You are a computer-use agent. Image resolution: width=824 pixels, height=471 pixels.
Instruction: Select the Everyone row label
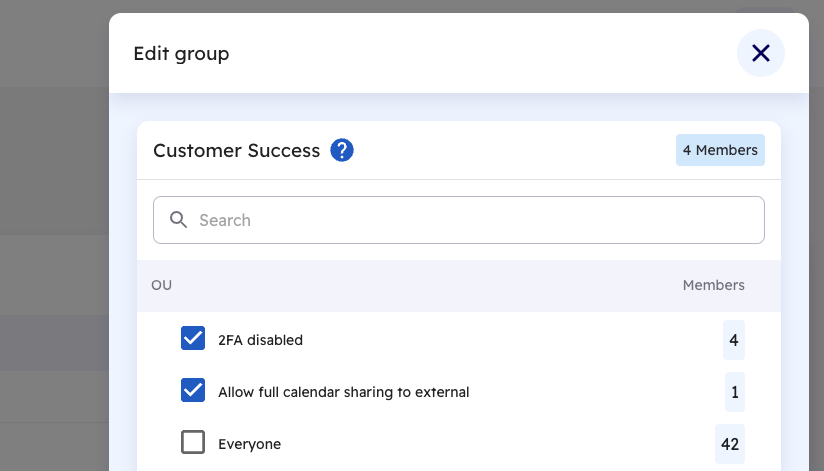249,444
